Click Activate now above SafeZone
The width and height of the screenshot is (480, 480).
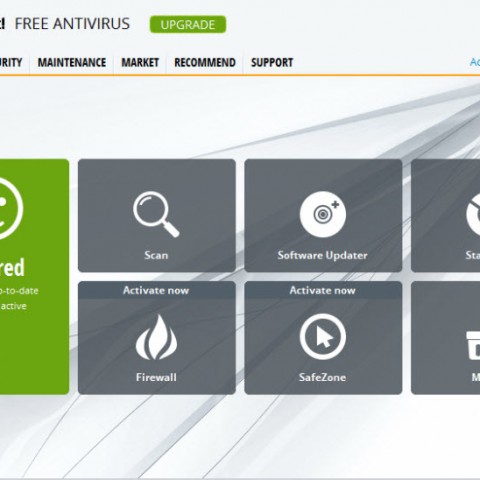[x=322, y=290]
